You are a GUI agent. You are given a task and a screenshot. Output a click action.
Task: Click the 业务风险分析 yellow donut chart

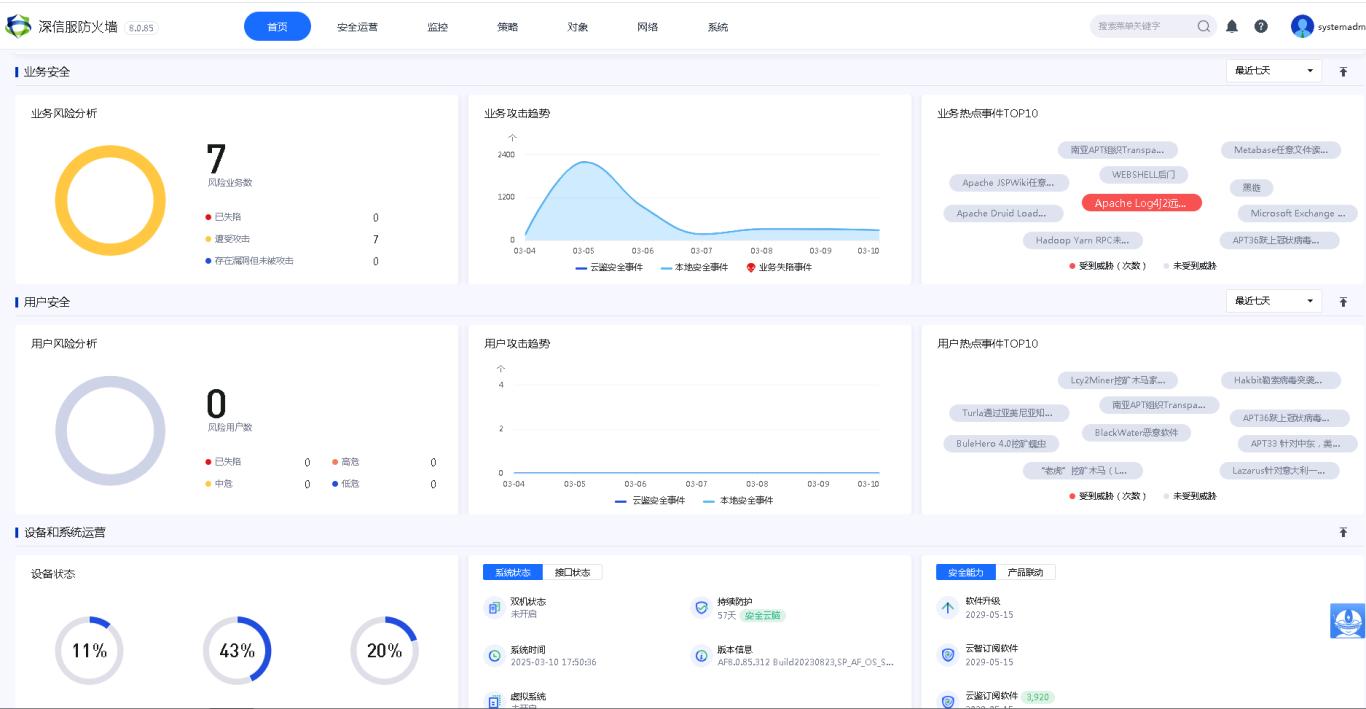pyautogui.click(x=110, y=200)
